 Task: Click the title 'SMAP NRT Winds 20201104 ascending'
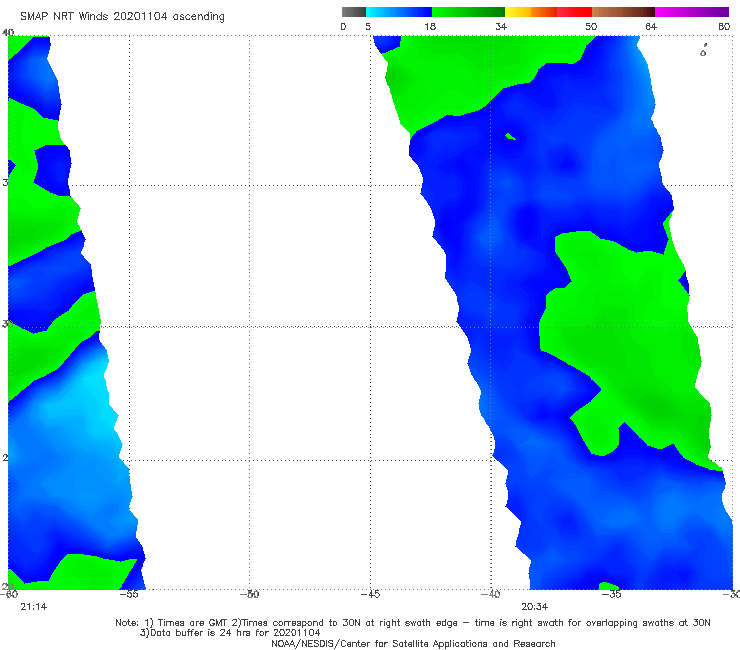(x=122, y=17)
